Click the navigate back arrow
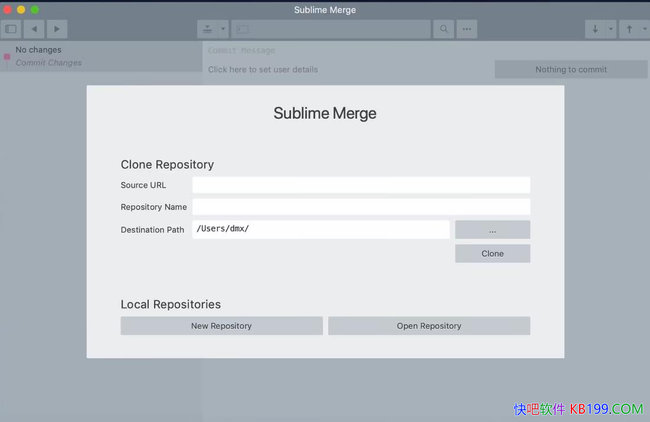This screenshot has height=422, width=650. point(35,29)
